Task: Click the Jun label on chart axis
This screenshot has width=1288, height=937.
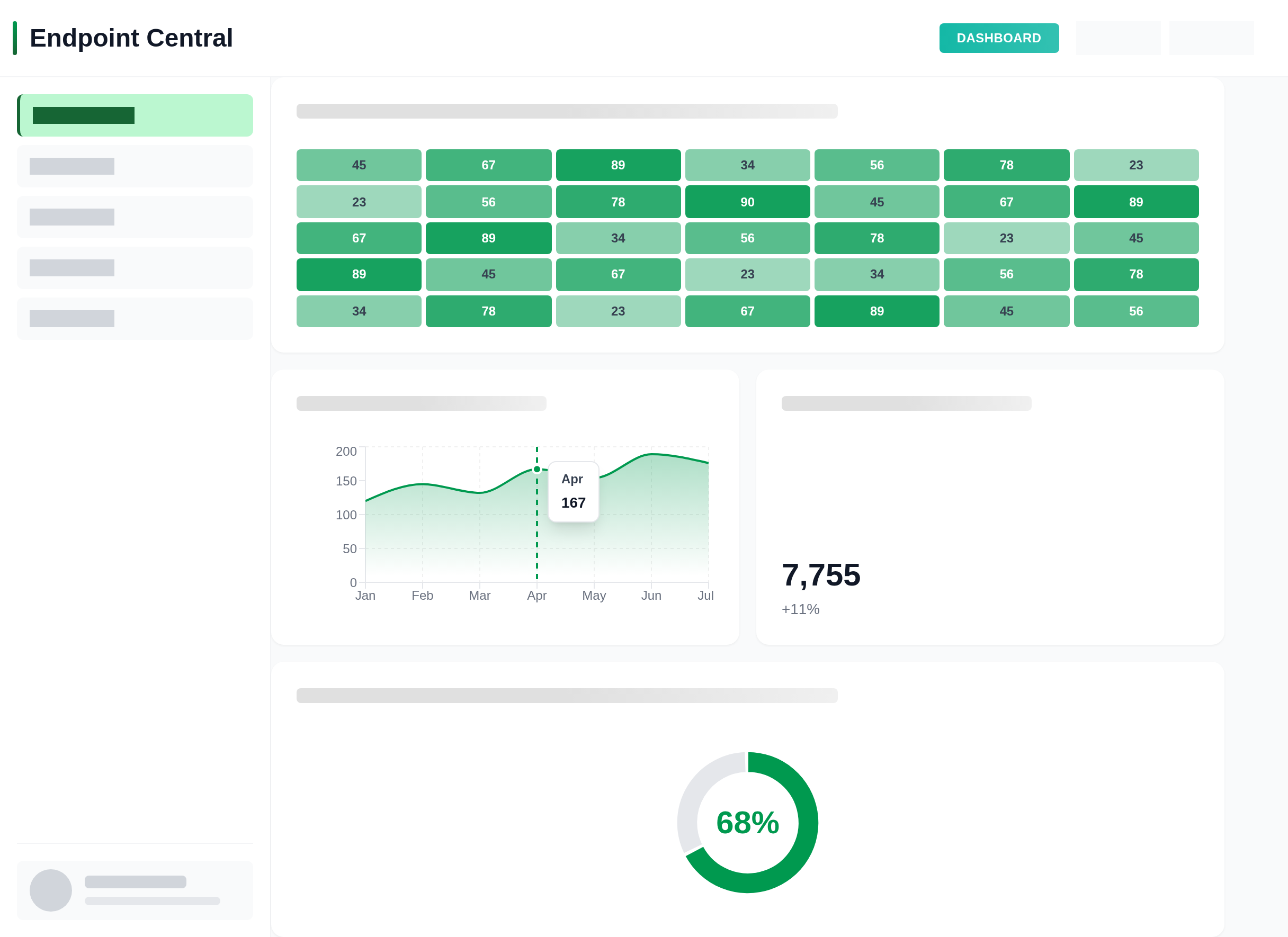Action: 651,596
